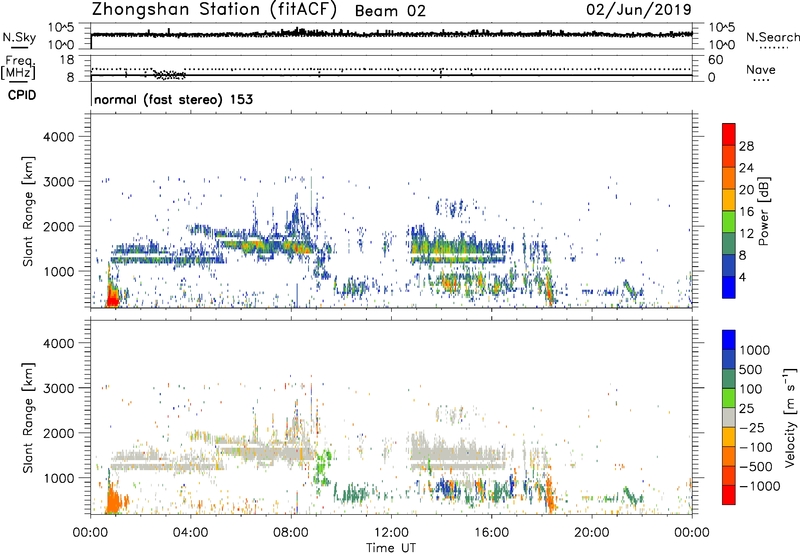Click the orange echo patch near 01:00 in Velocity panel
The height and width of the screenshot is (554, 800).
point(115,500)
